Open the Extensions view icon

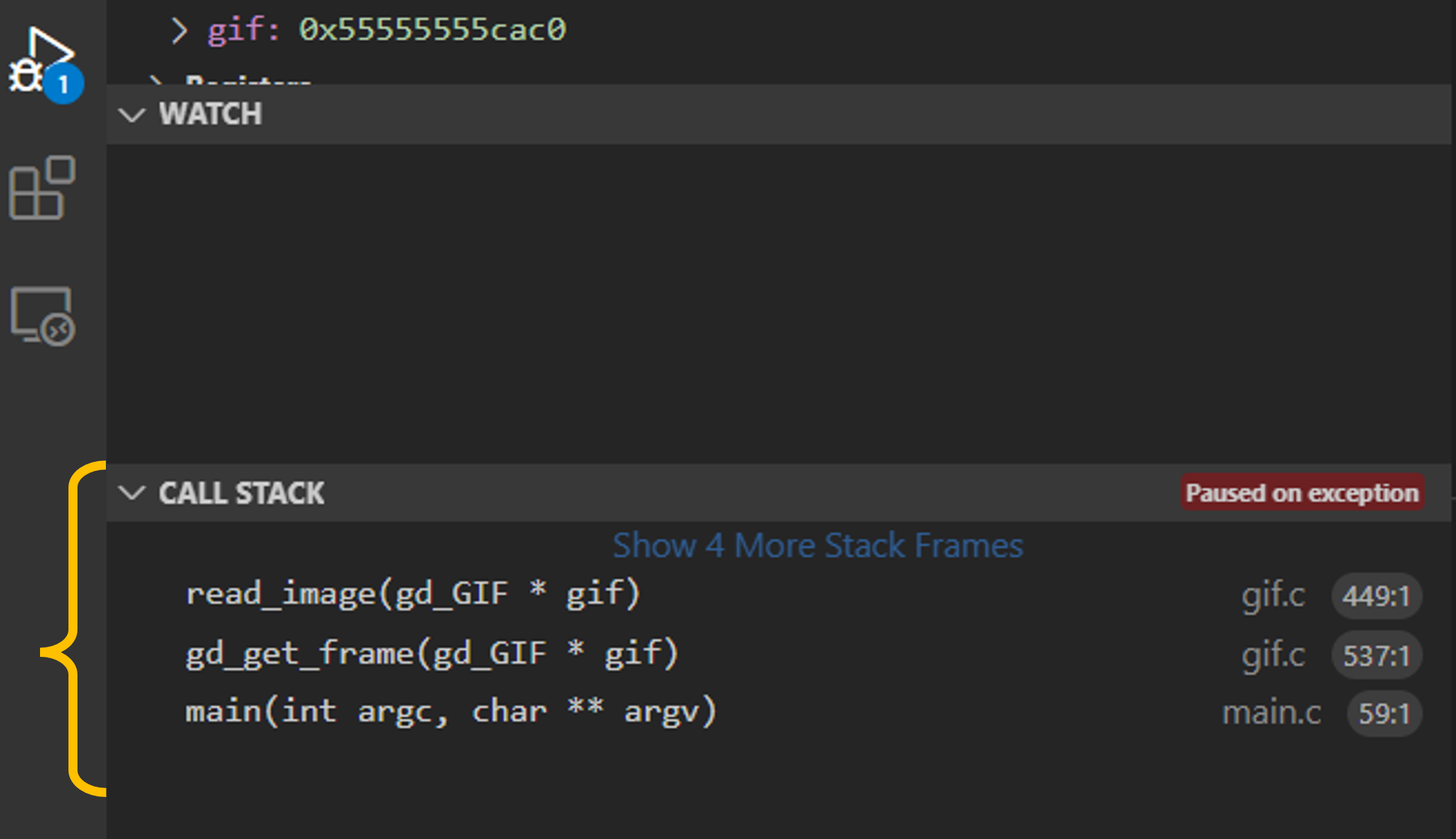(42, 188)
